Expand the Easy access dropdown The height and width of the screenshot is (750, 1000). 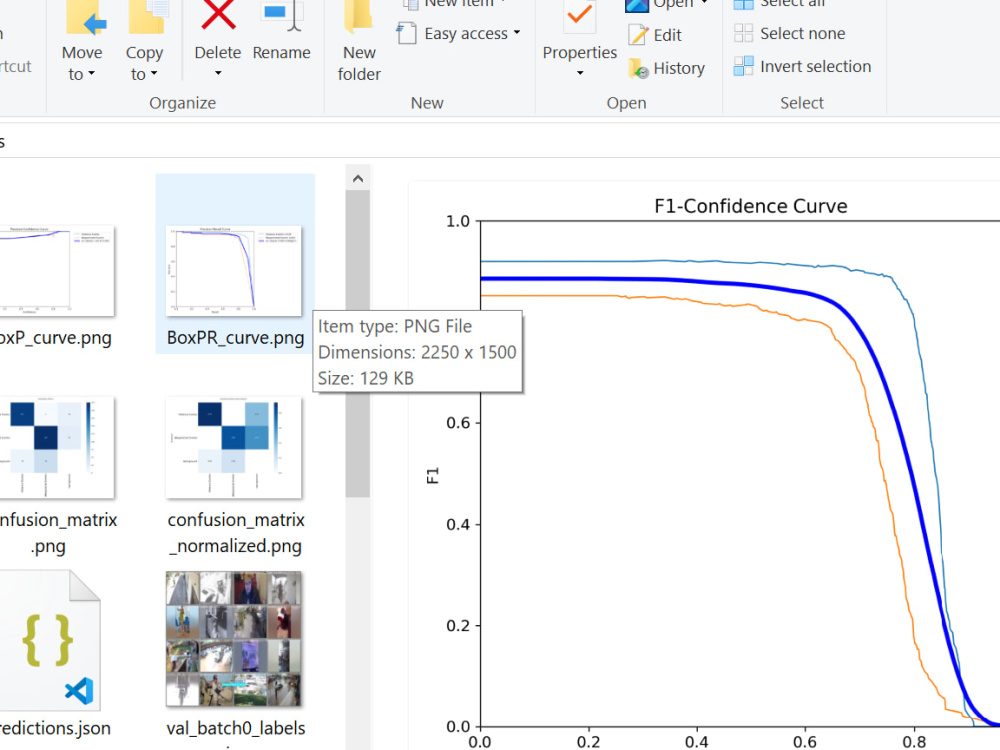[517, 33]
